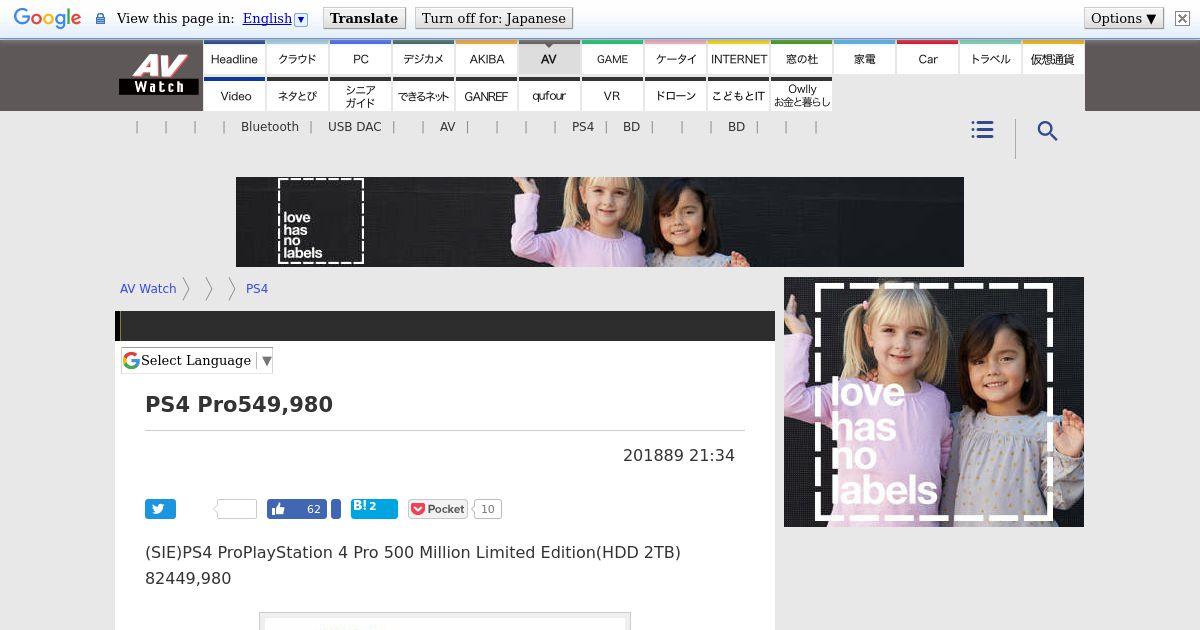Click the Pocket count 10 bubble
The image size is (1200, 630).
point(487,509)
